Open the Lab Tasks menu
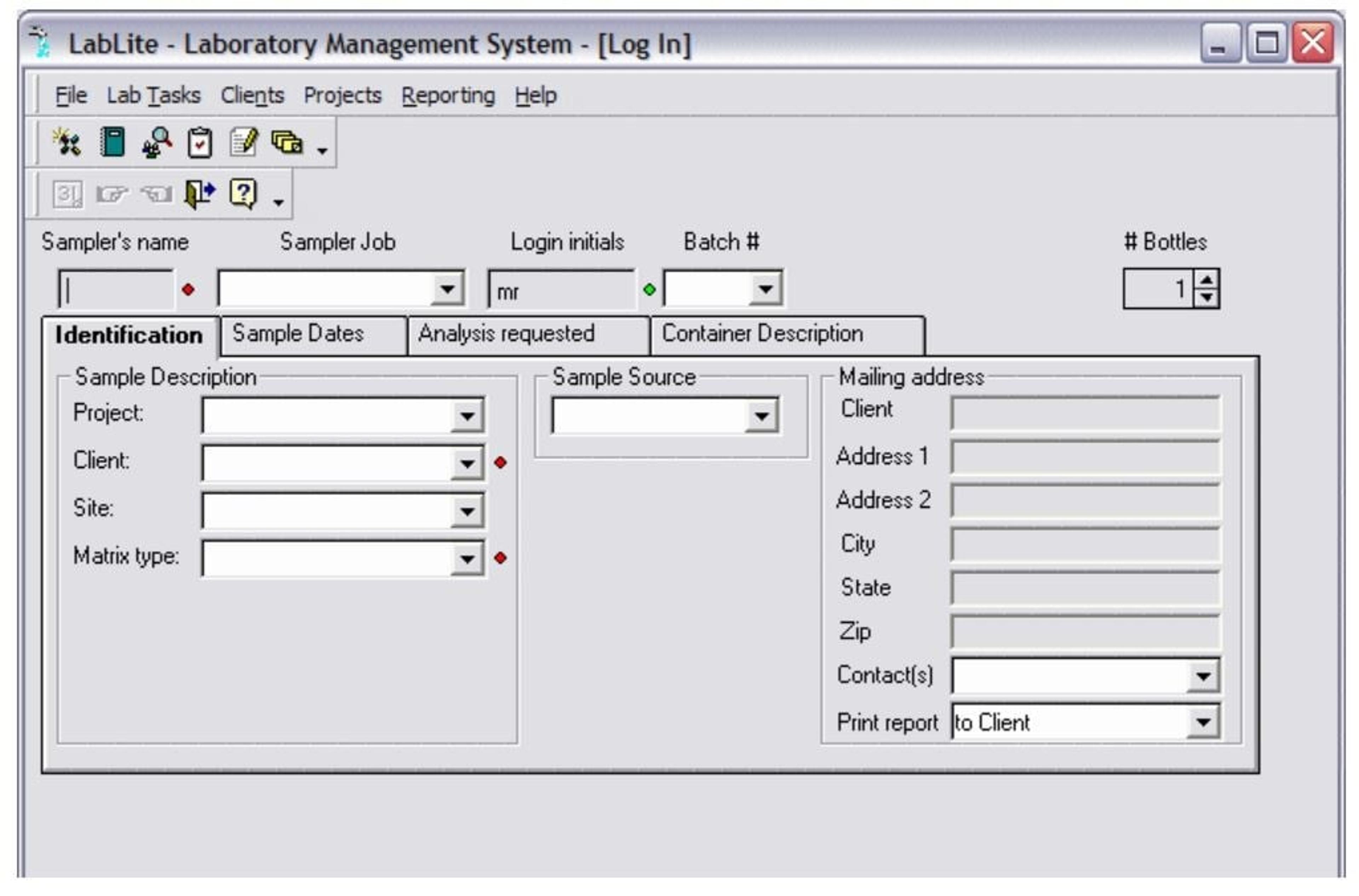 click(x=154, y=96)
